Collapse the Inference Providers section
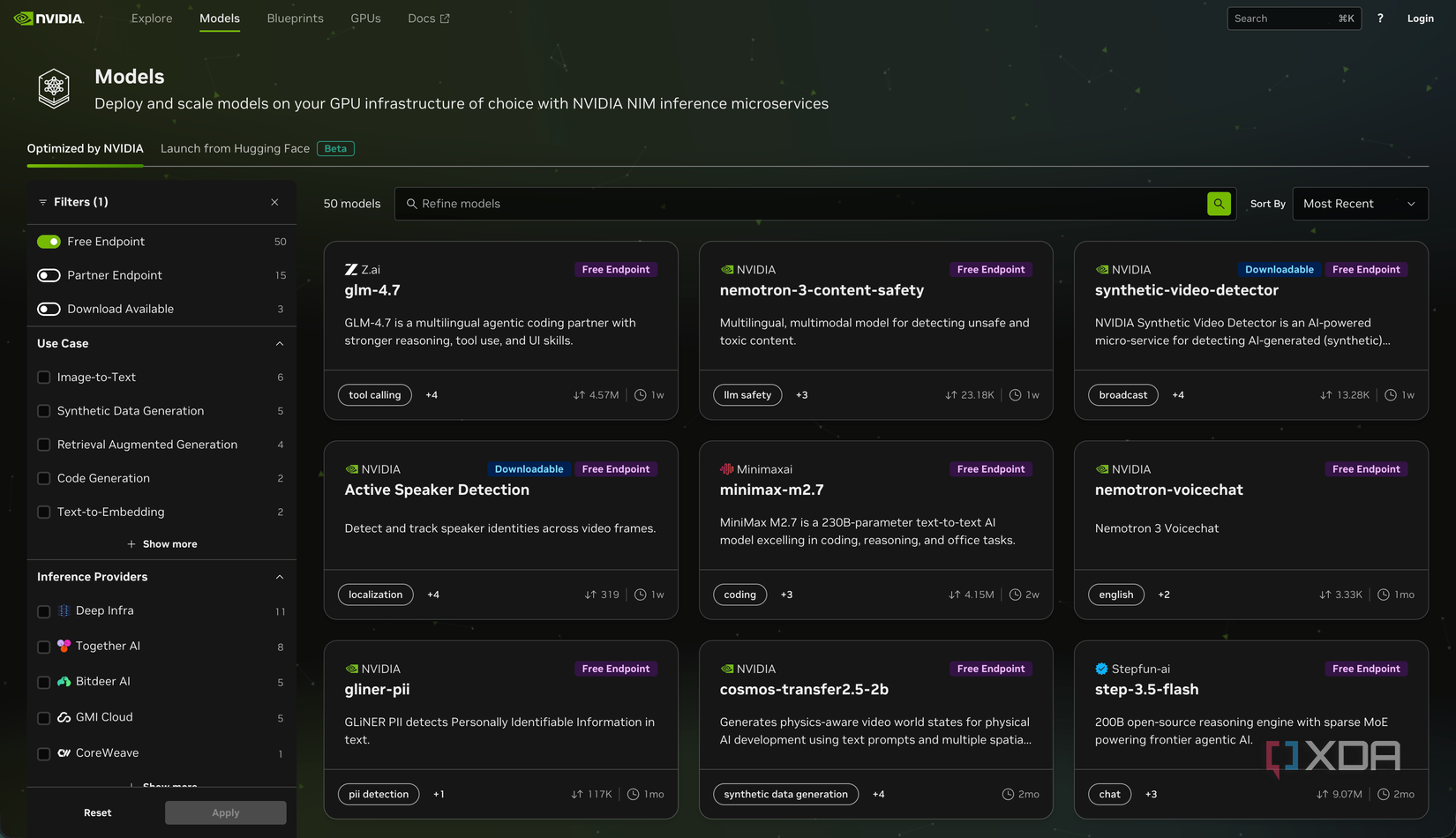 [x=280, y=577]
